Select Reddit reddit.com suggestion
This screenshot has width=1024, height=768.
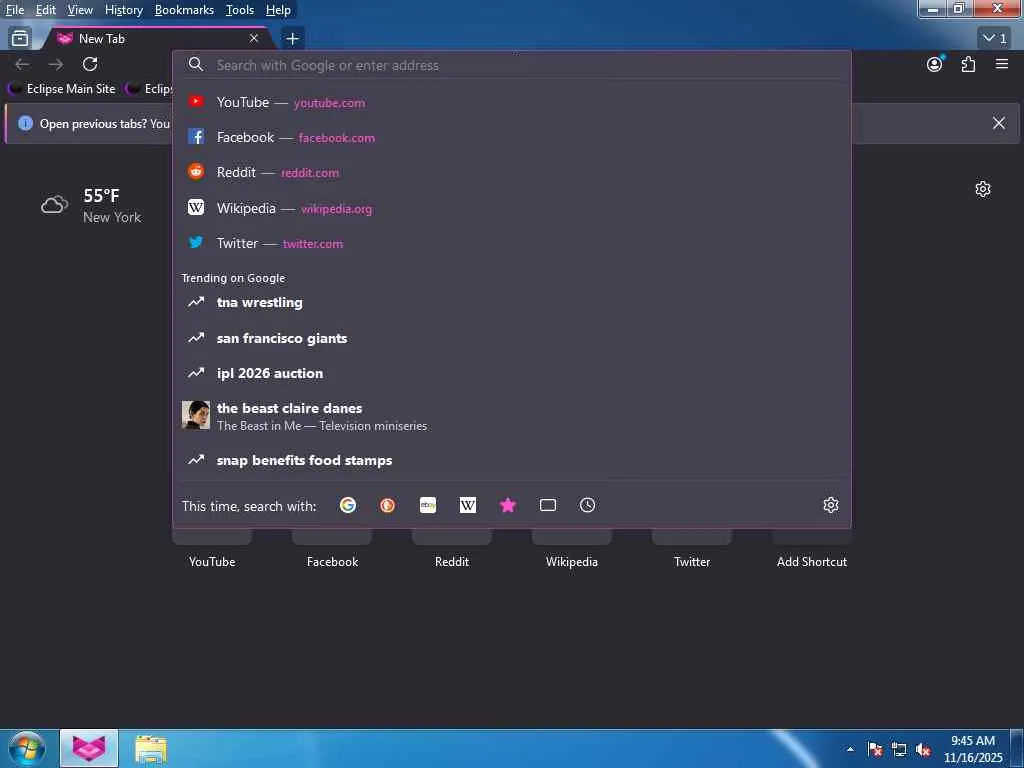tap(512, 172)
